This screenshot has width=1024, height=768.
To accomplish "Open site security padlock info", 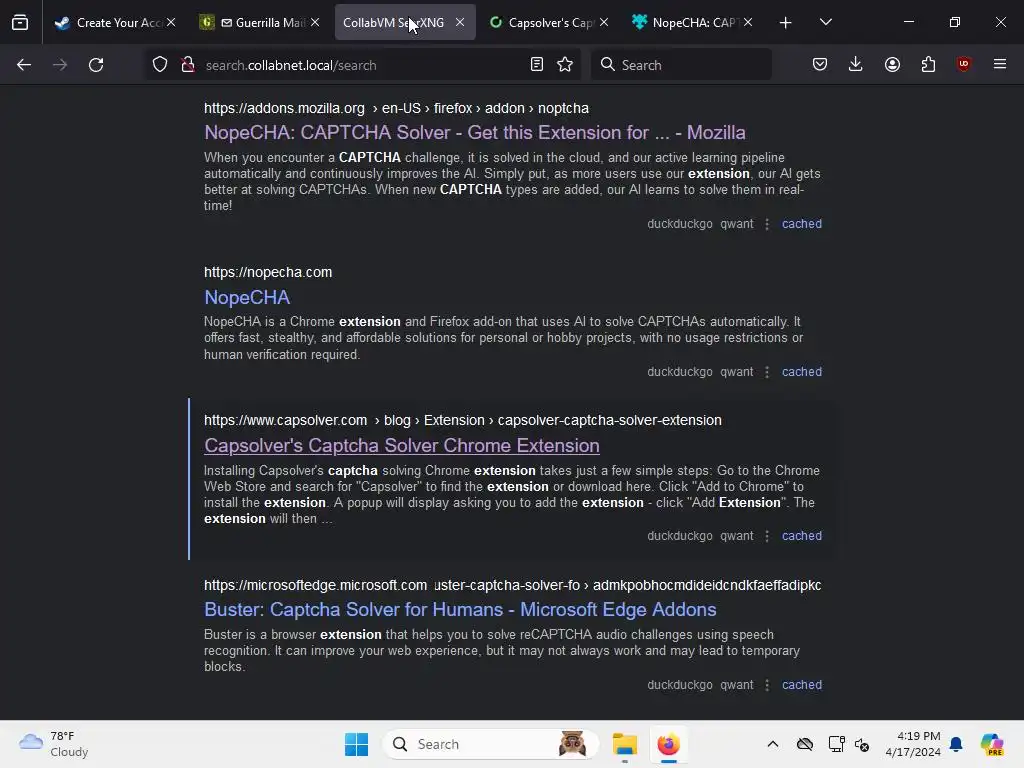I will point(188,65).
